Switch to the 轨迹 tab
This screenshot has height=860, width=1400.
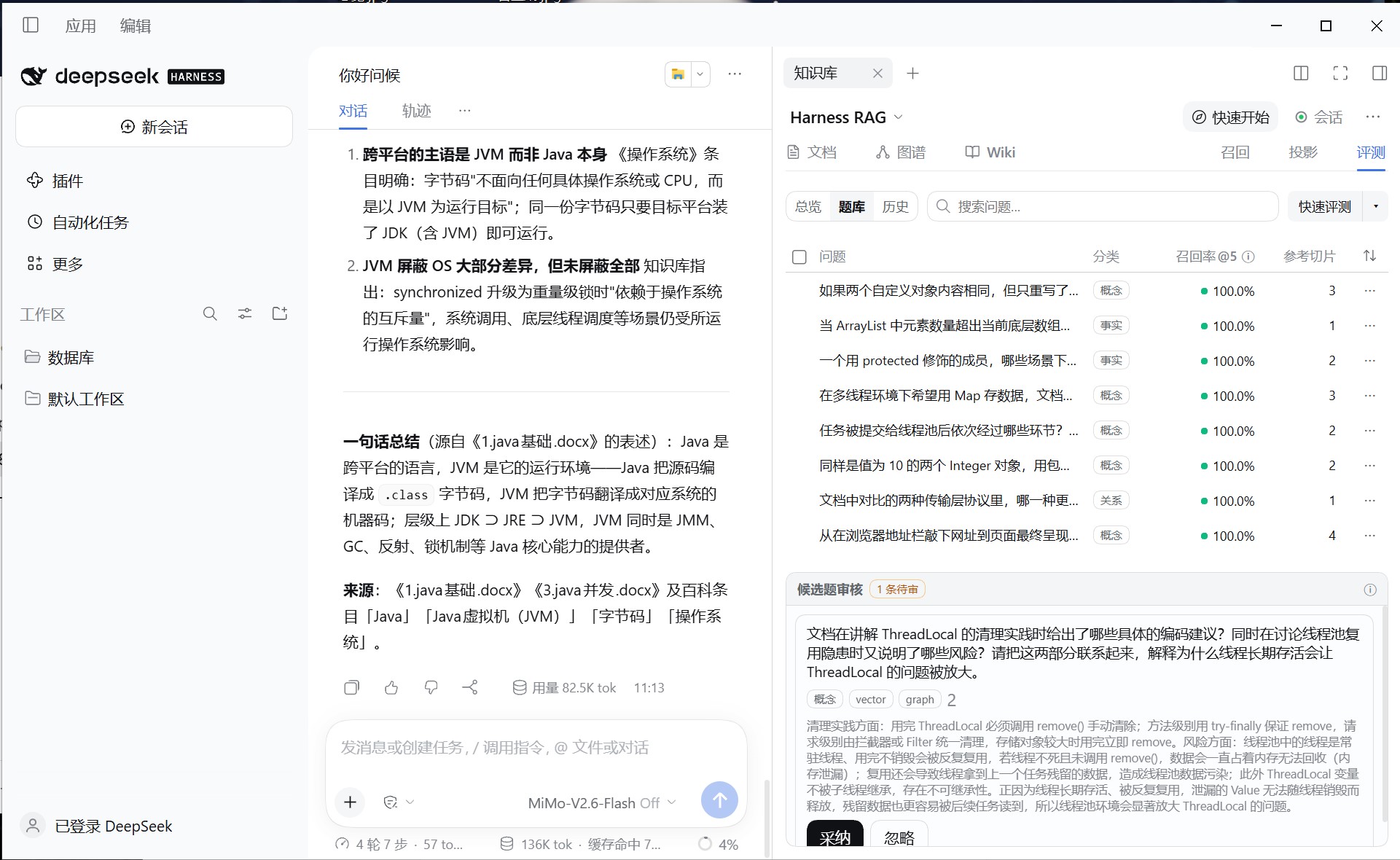[417, 111]
